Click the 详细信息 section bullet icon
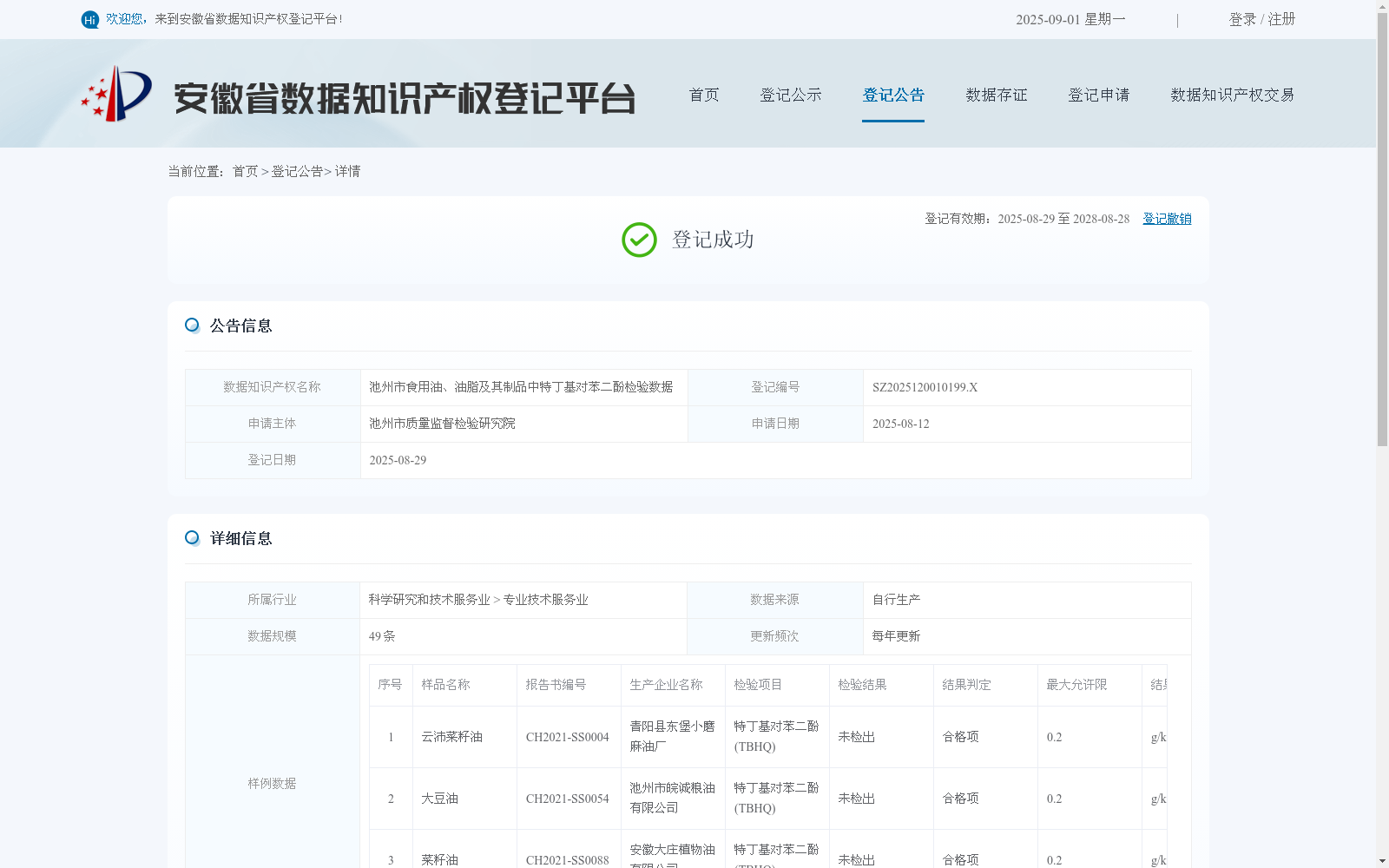This screenshot has height=868, width=1389. (193, 538)
